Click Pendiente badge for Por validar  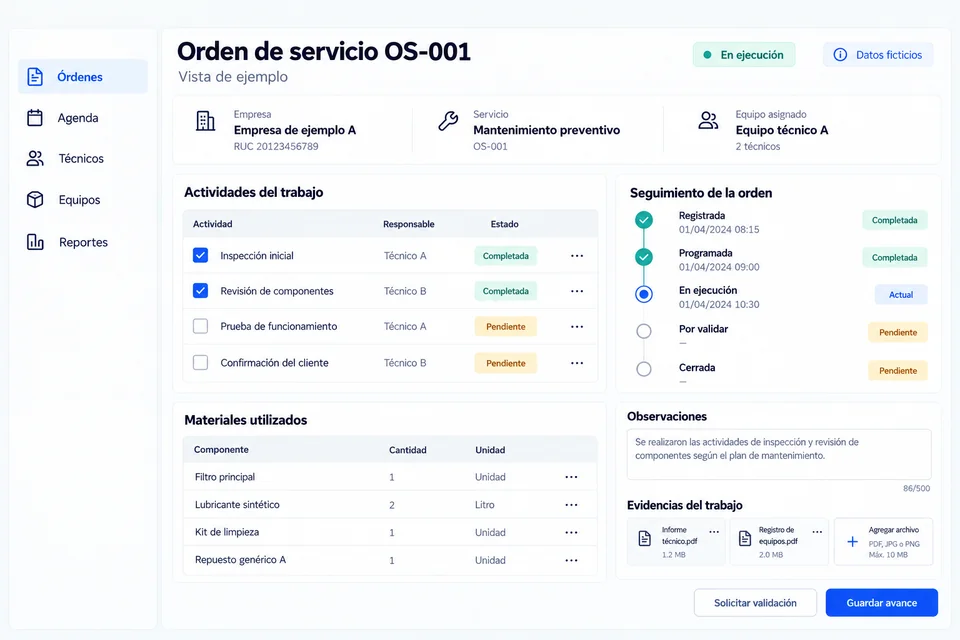pos(898,332)
